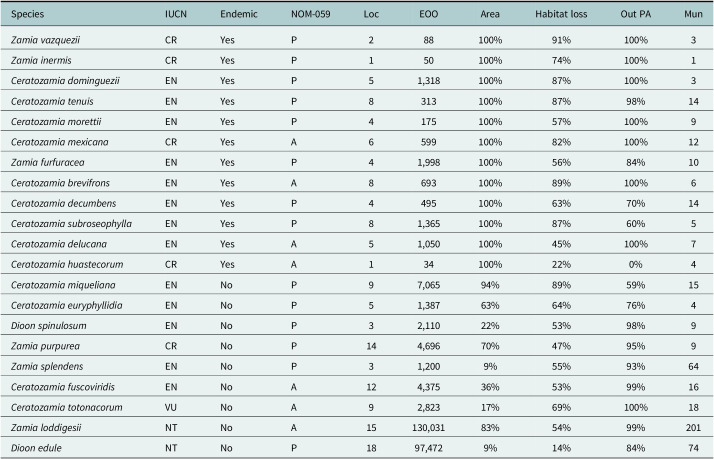Click the Species column header

pos(27,14)
